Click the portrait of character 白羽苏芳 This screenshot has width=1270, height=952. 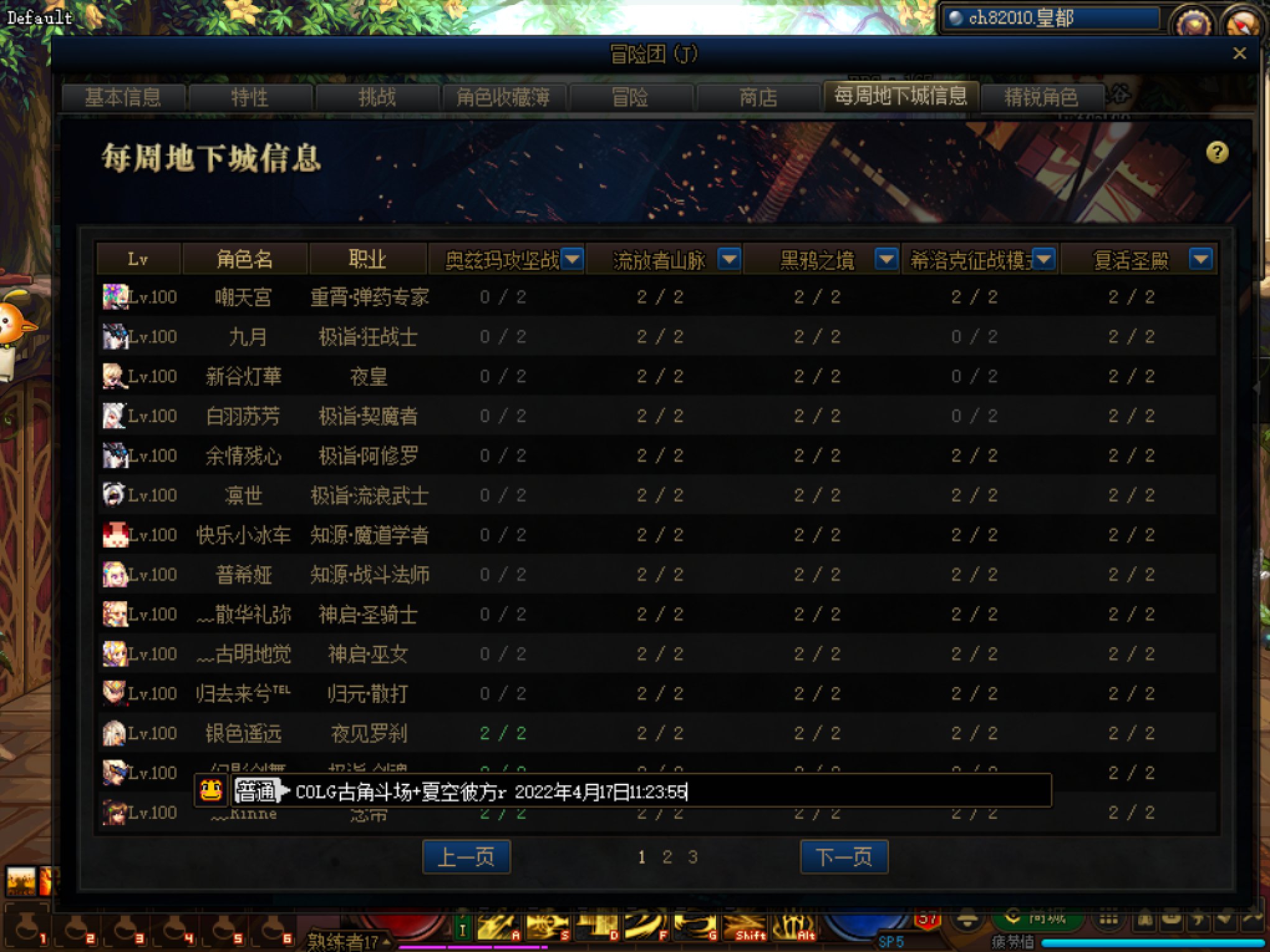click(115, 416)
